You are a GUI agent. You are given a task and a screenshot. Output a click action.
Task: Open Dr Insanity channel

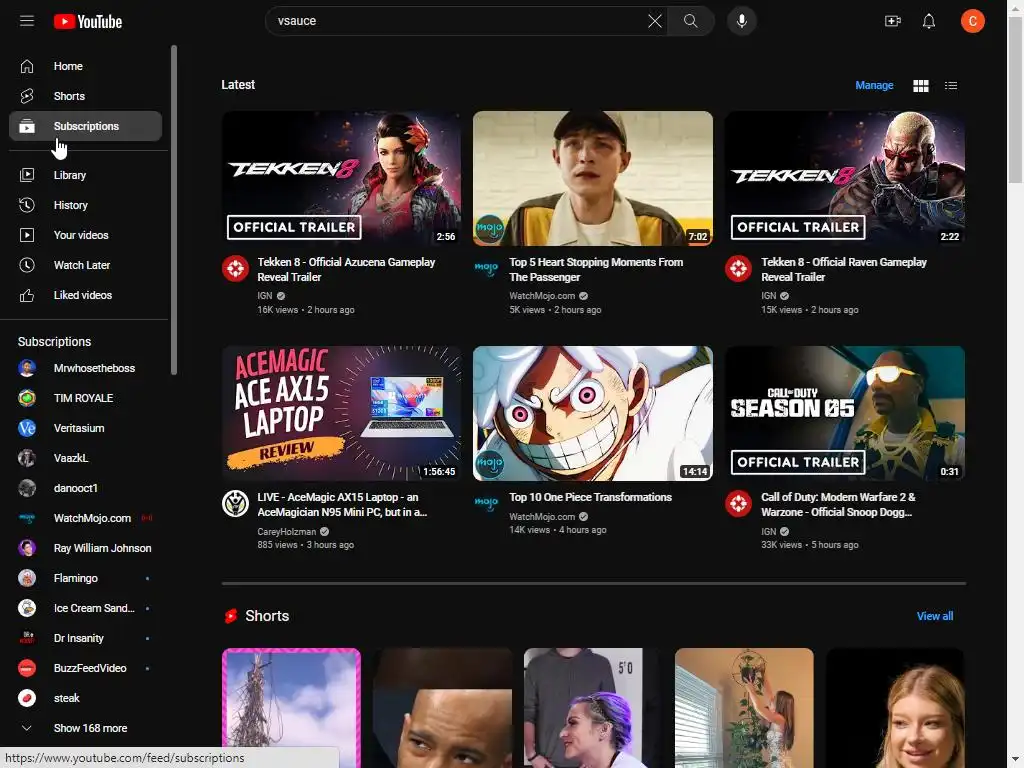86,639
